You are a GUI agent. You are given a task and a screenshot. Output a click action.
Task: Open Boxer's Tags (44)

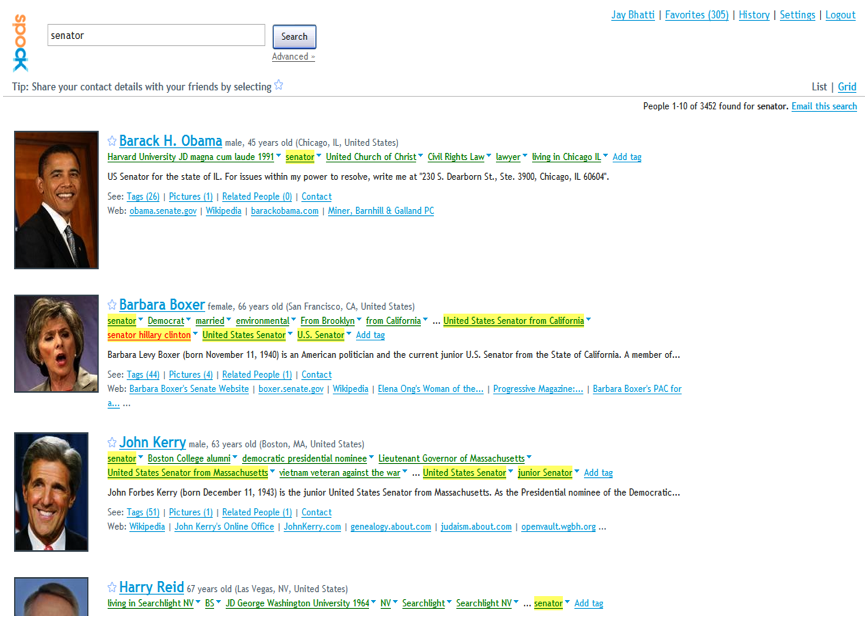click(x=143, y=375)
